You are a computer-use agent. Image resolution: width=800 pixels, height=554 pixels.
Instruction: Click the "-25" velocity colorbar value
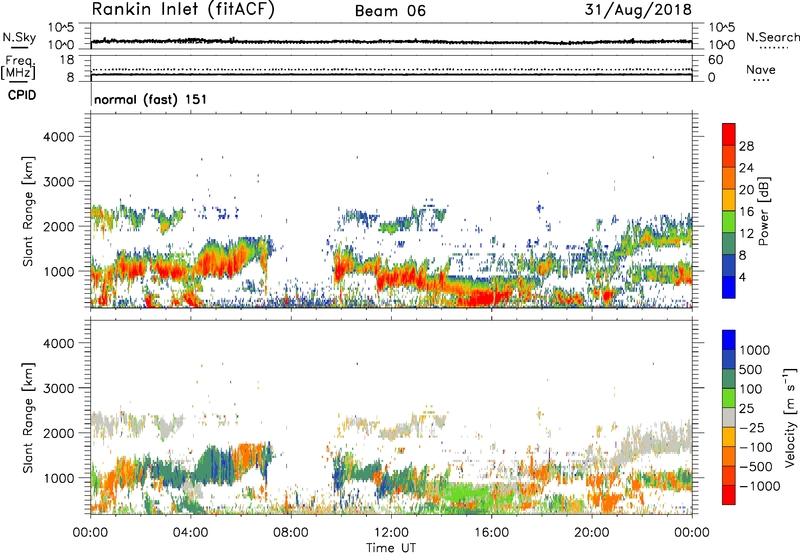click(x=751, y=428)
